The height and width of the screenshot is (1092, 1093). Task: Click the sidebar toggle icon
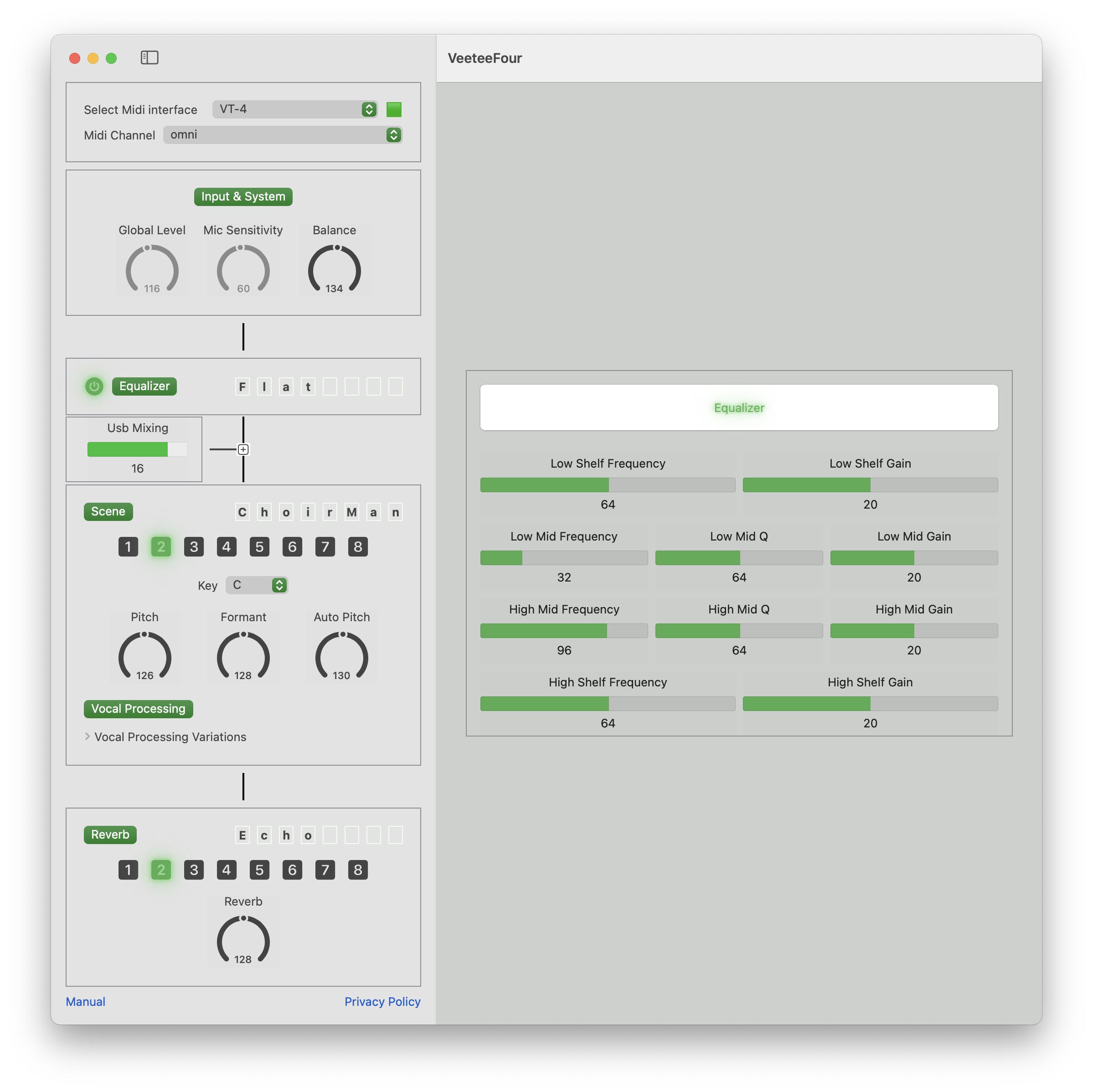(x=152, y=58)
